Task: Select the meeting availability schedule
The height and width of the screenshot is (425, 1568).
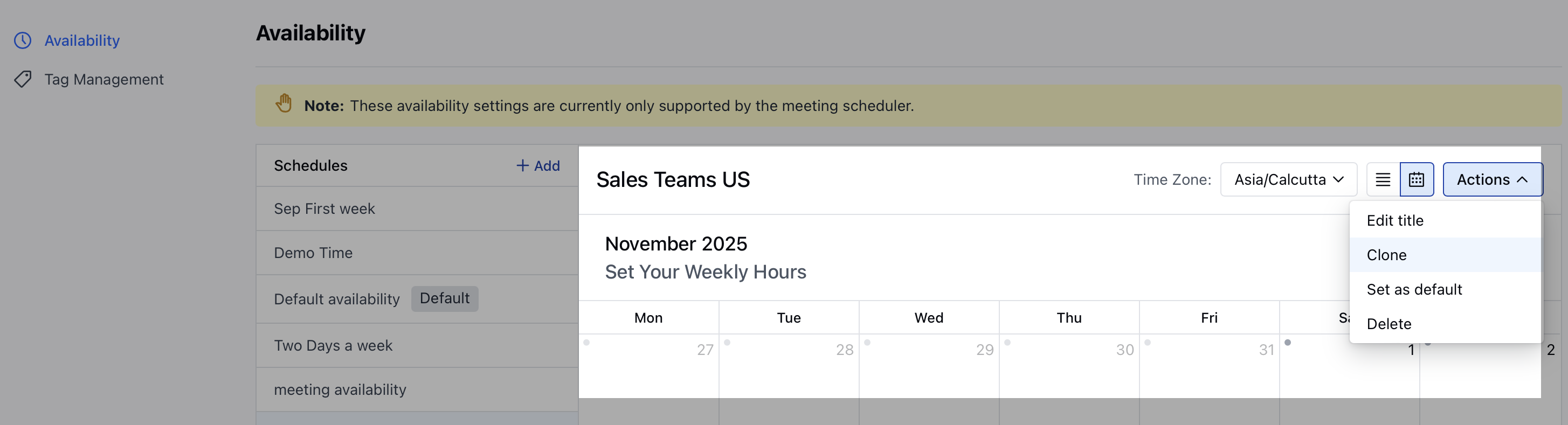Action: [340, 390]
